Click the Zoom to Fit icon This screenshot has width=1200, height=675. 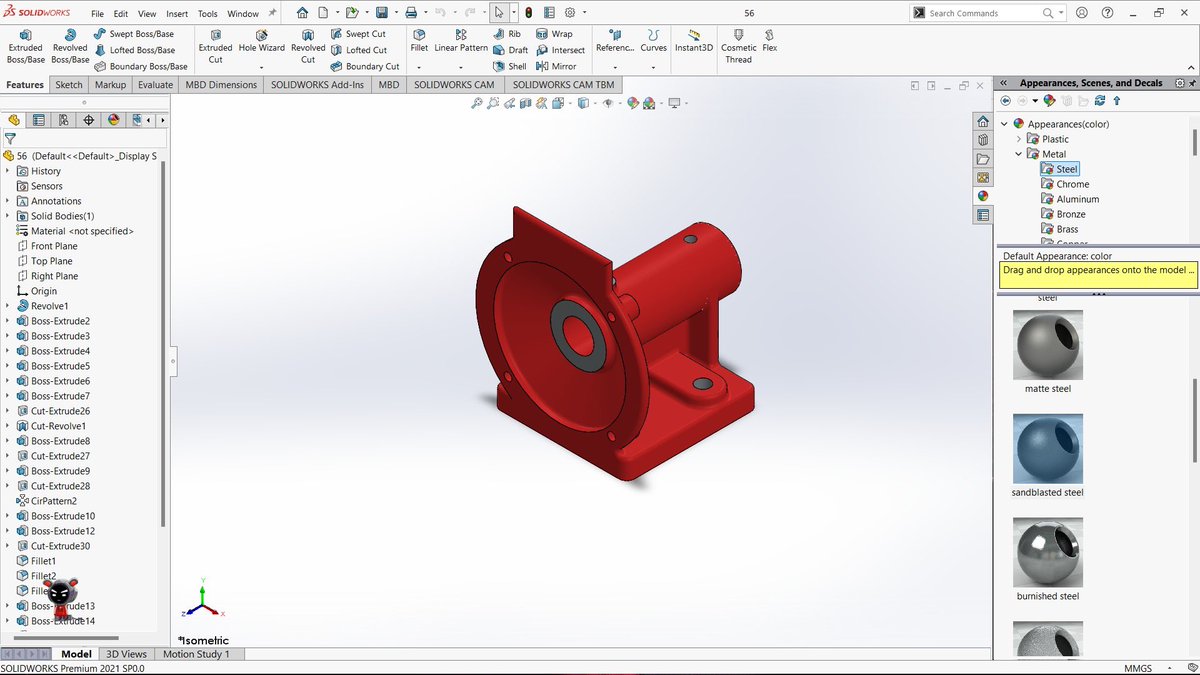coord(477,104)
